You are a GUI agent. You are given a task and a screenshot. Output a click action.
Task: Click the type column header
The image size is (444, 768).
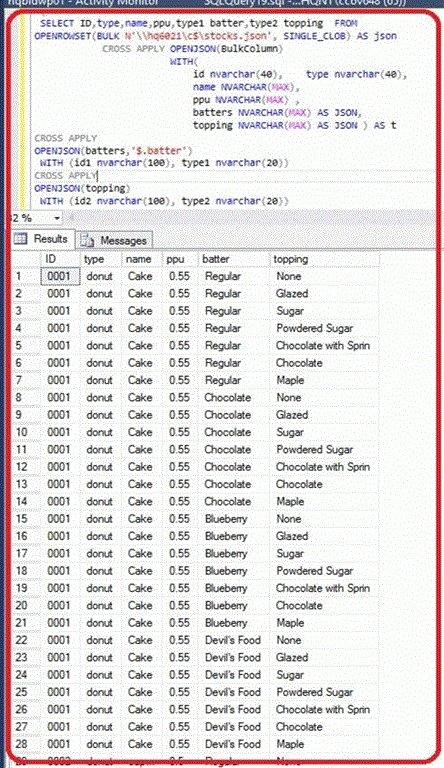100,259
